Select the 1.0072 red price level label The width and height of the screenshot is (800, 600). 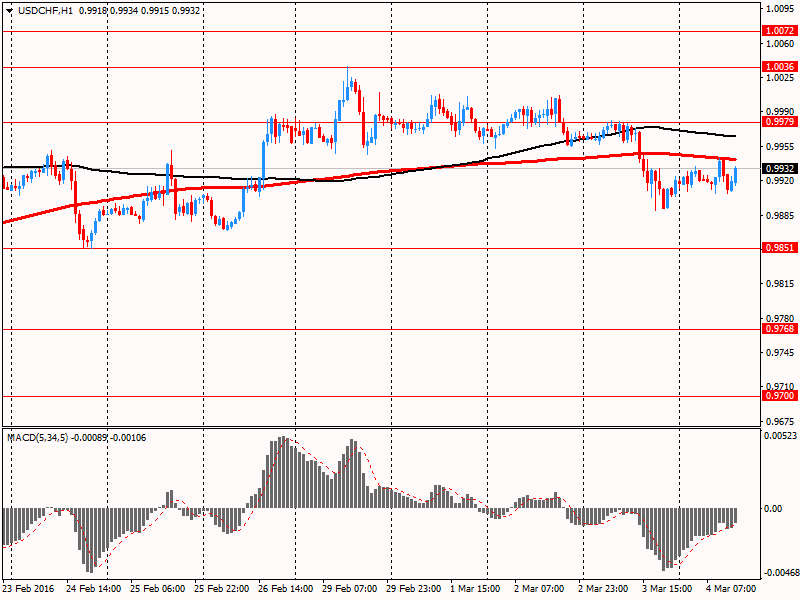780,31
